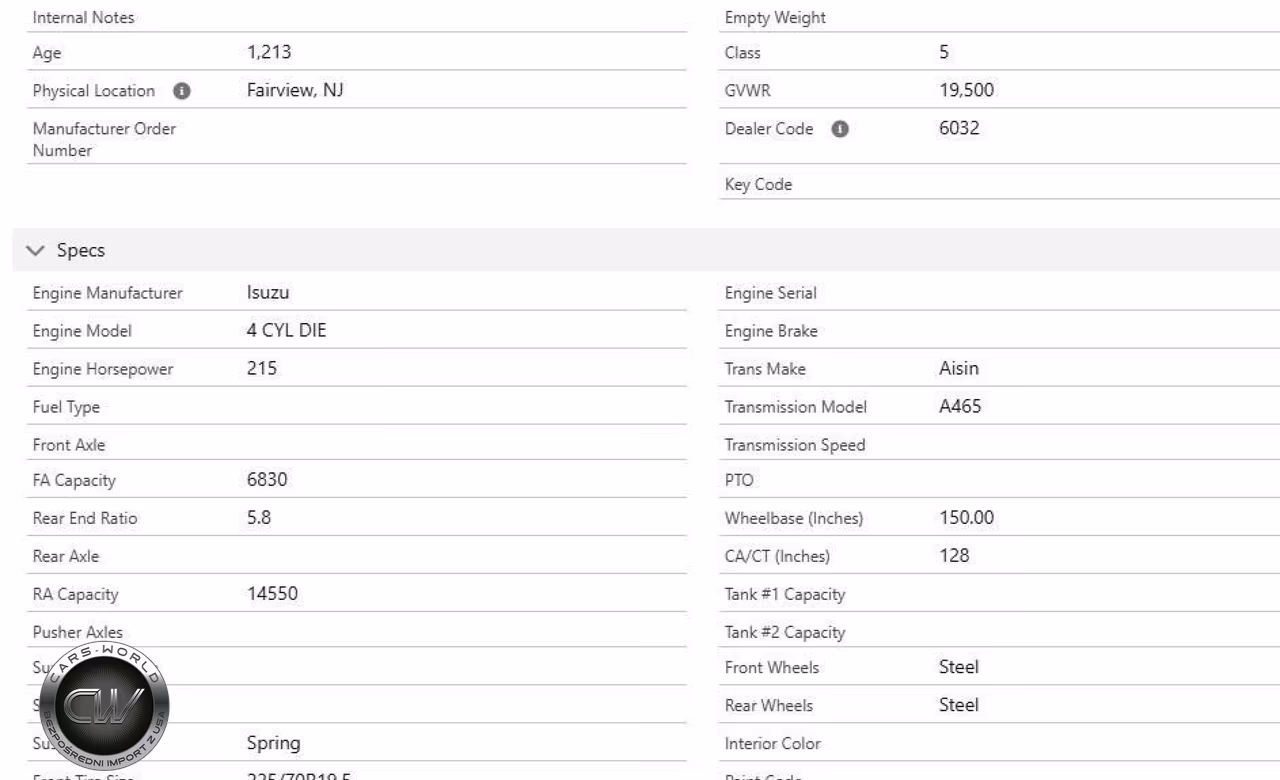Click the Rear Wheels value Steel
The height and width of the screenshot is (780, 1280).
tap(959, 705)
